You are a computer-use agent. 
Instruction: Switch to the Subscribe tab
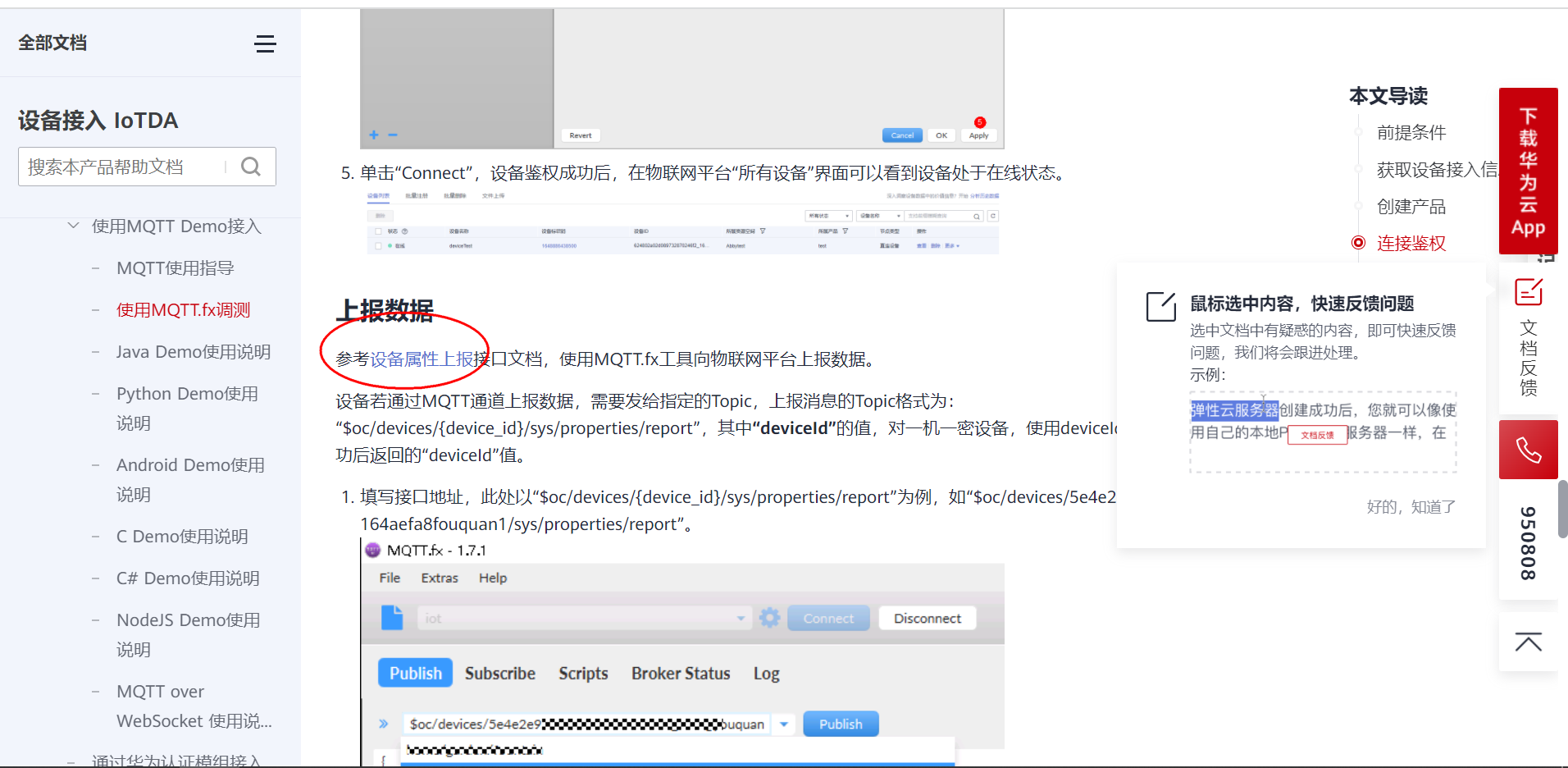pyautogui.click(x=500, y=673)
